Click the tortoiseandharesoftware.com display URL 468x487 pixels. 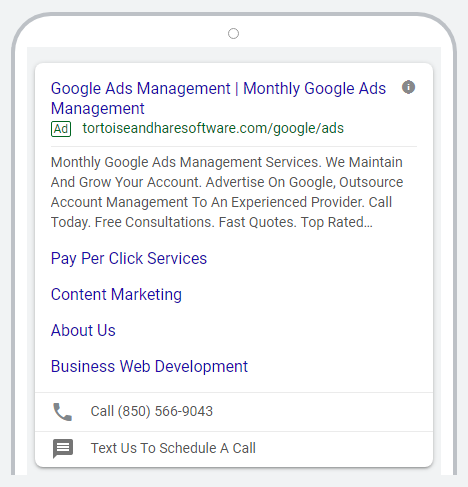213,128
